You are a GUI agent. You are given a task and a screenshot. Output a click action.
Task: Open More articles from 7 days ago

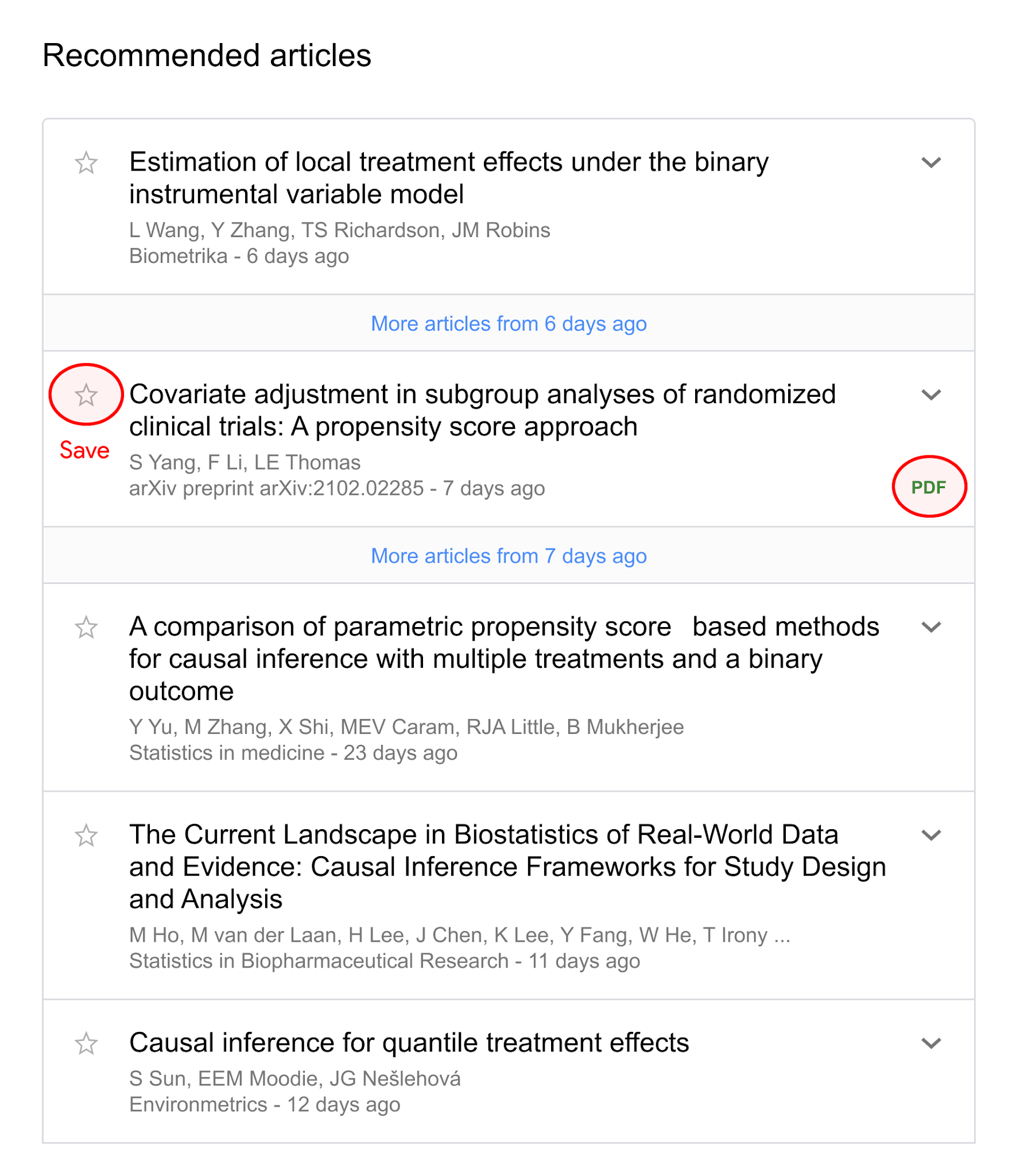point(509,556)
